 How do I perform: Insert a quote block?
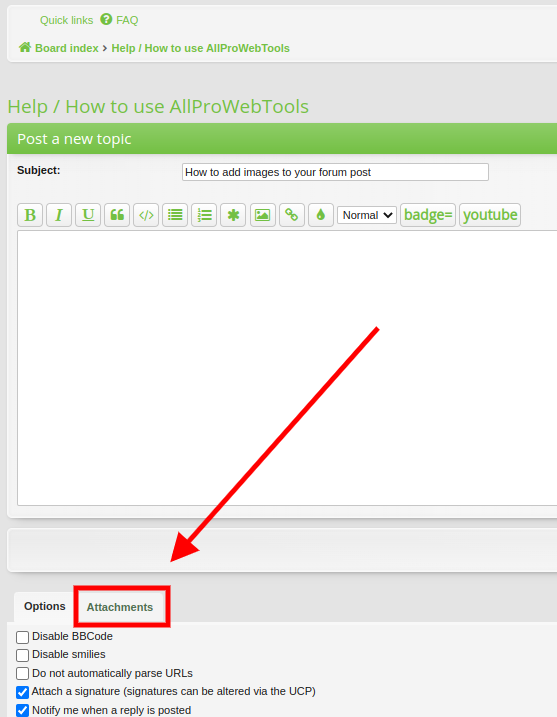pos(117,215)
